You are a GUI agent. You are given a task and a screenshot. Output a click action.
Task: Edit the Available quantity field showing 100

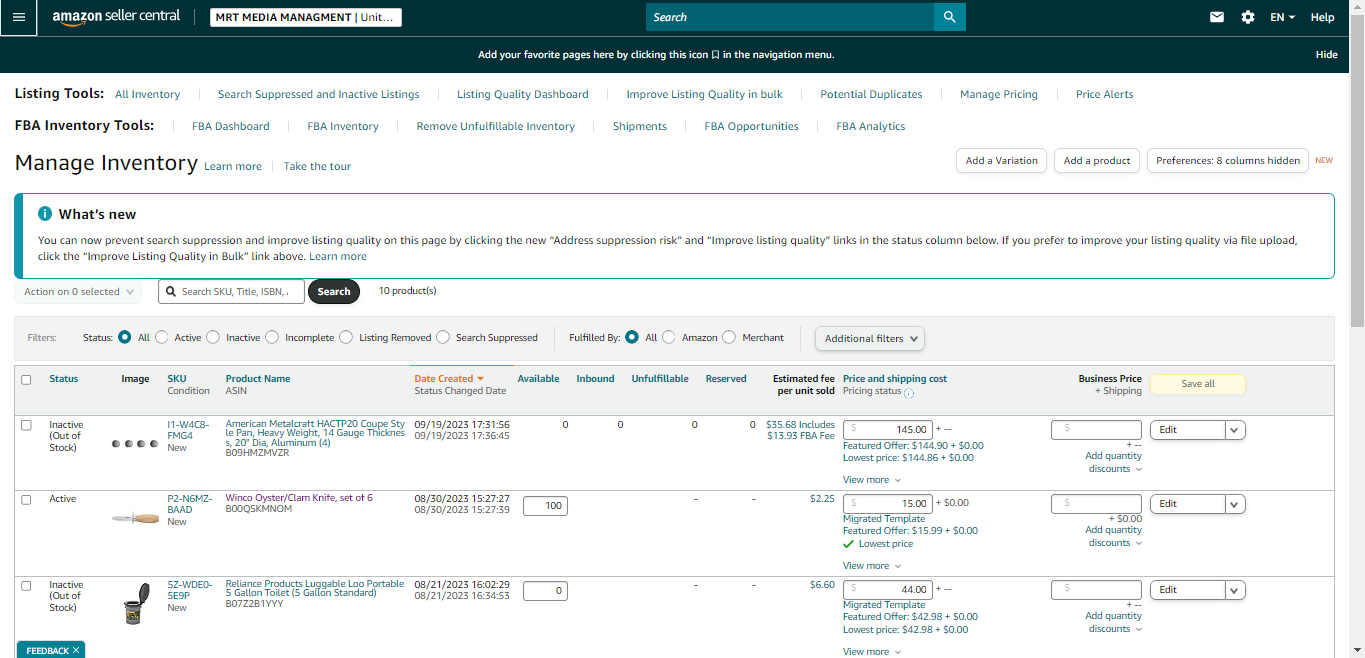(x=545, y=506)
